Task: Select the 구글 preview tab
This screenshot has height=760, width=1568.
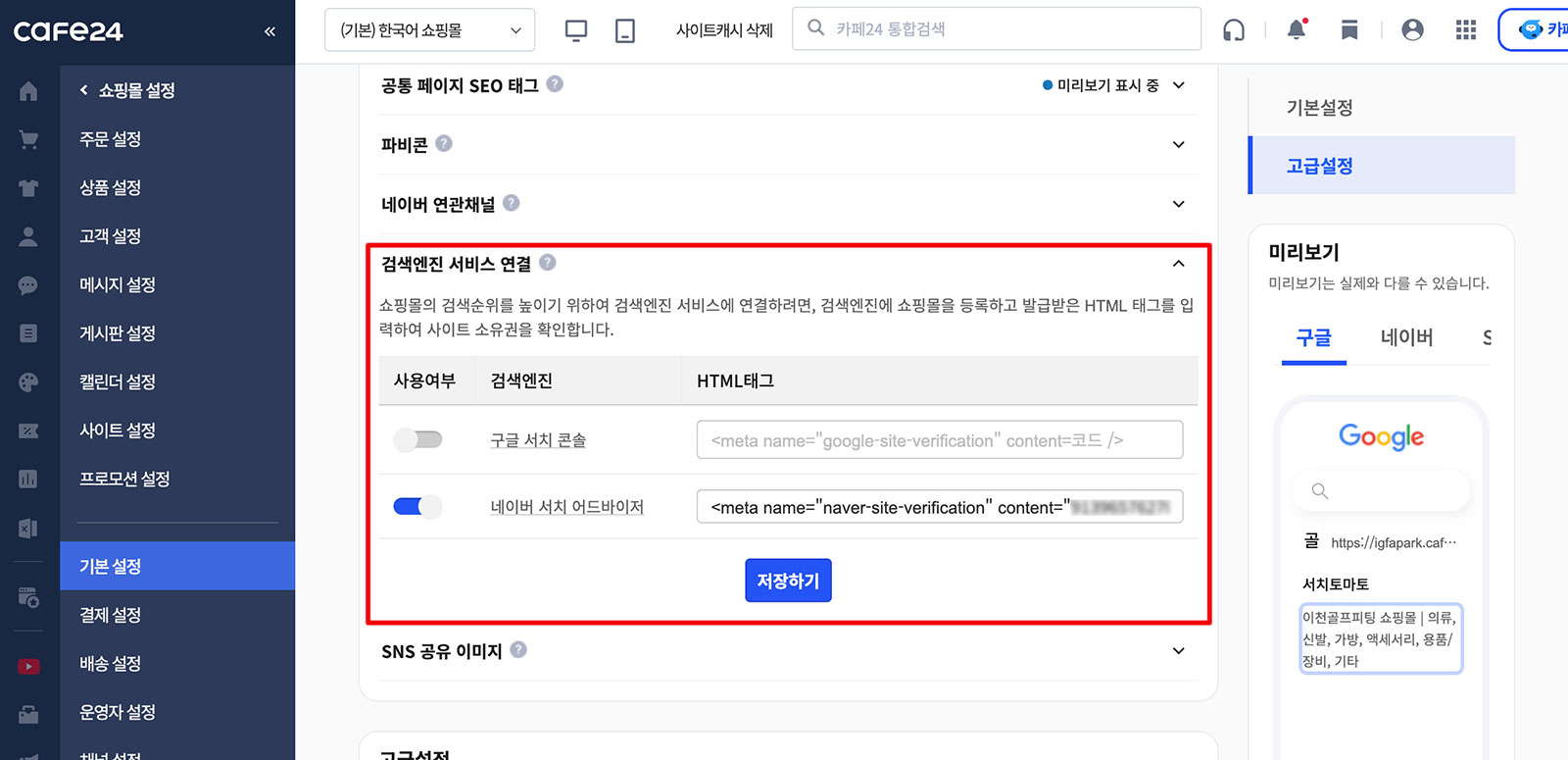Action: 1314,338
